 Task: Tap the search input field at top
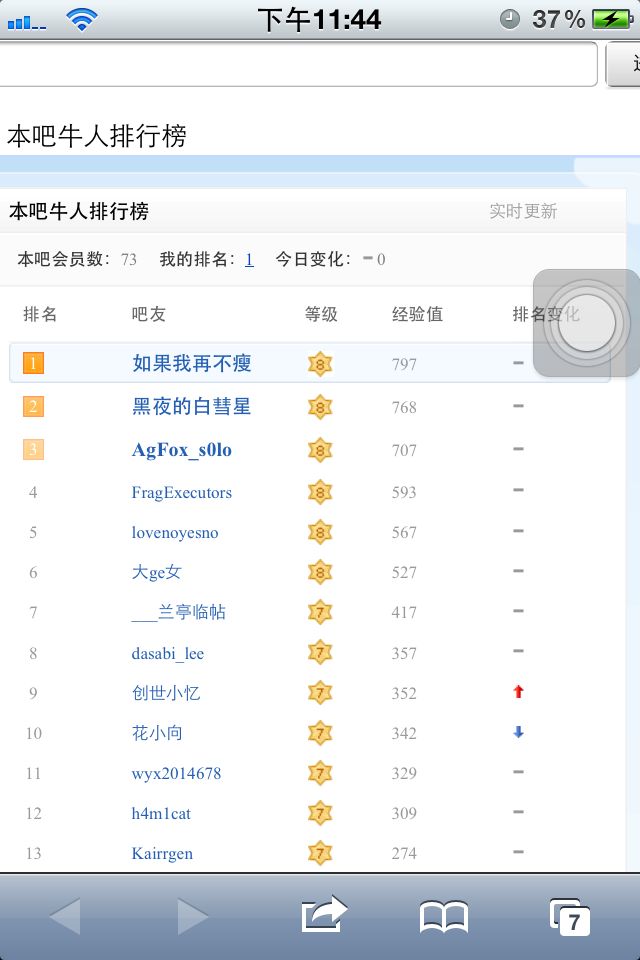298,65
